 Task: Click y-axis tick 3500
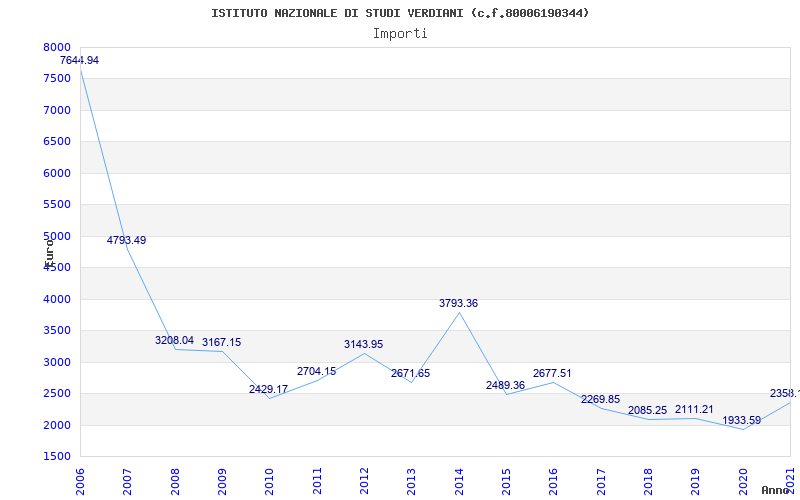coord(57,331)
